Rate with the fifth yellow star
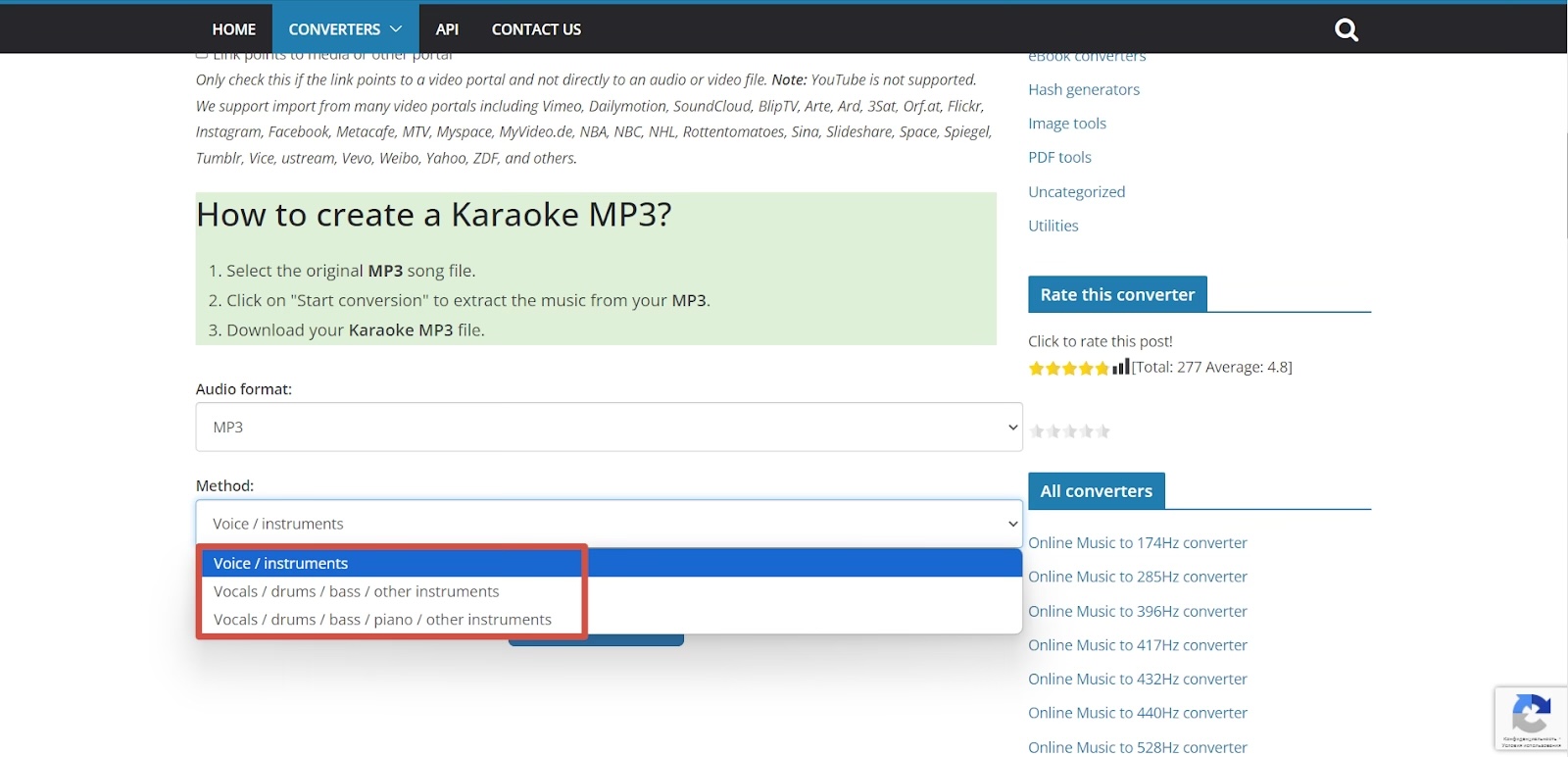Screen dimensions: 1568x757 (x=1102, y=369)
